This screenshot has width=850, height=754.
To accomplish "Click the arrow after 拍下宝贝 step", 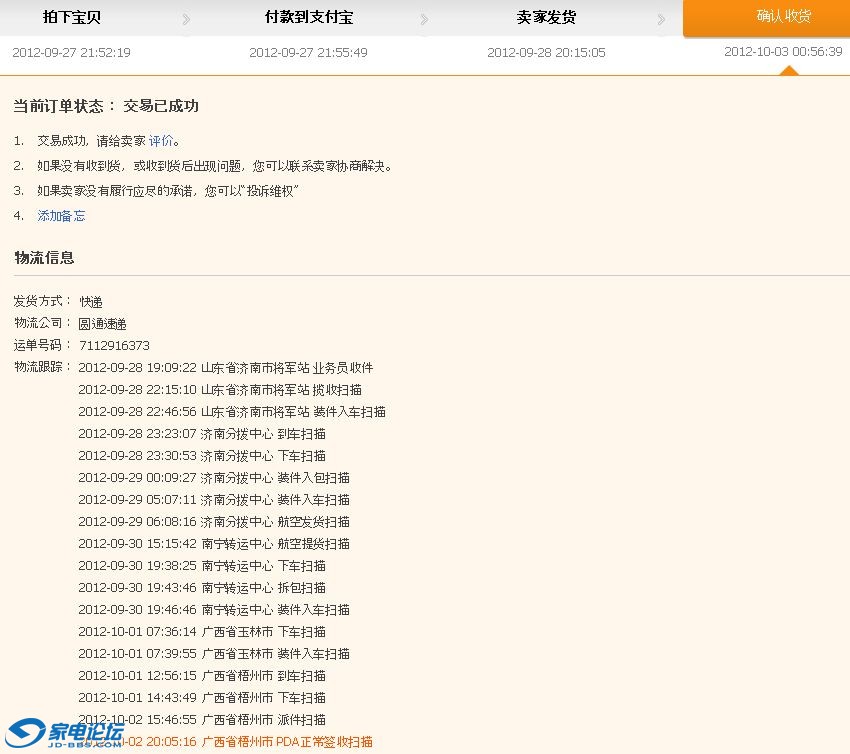I will [187, 20].
